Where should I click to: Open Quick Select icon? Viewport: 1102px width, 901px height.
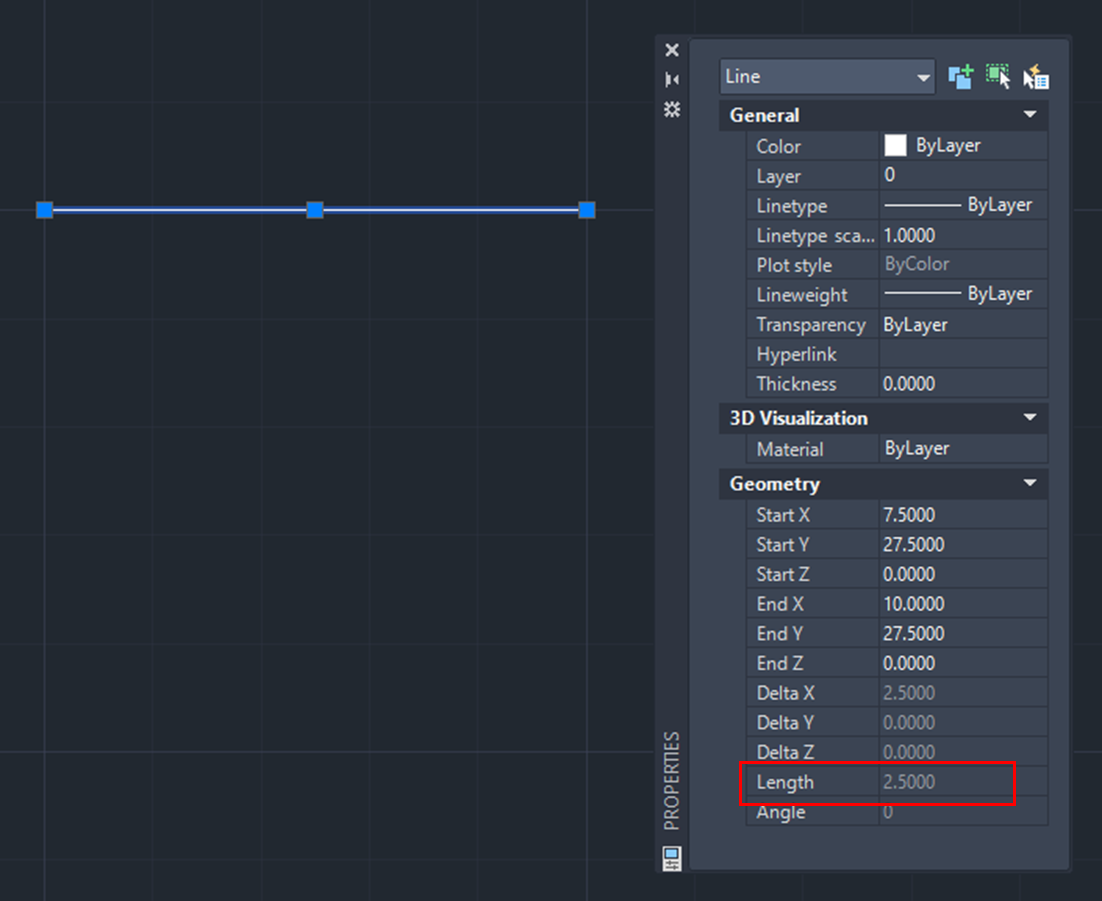[1036, 76]
